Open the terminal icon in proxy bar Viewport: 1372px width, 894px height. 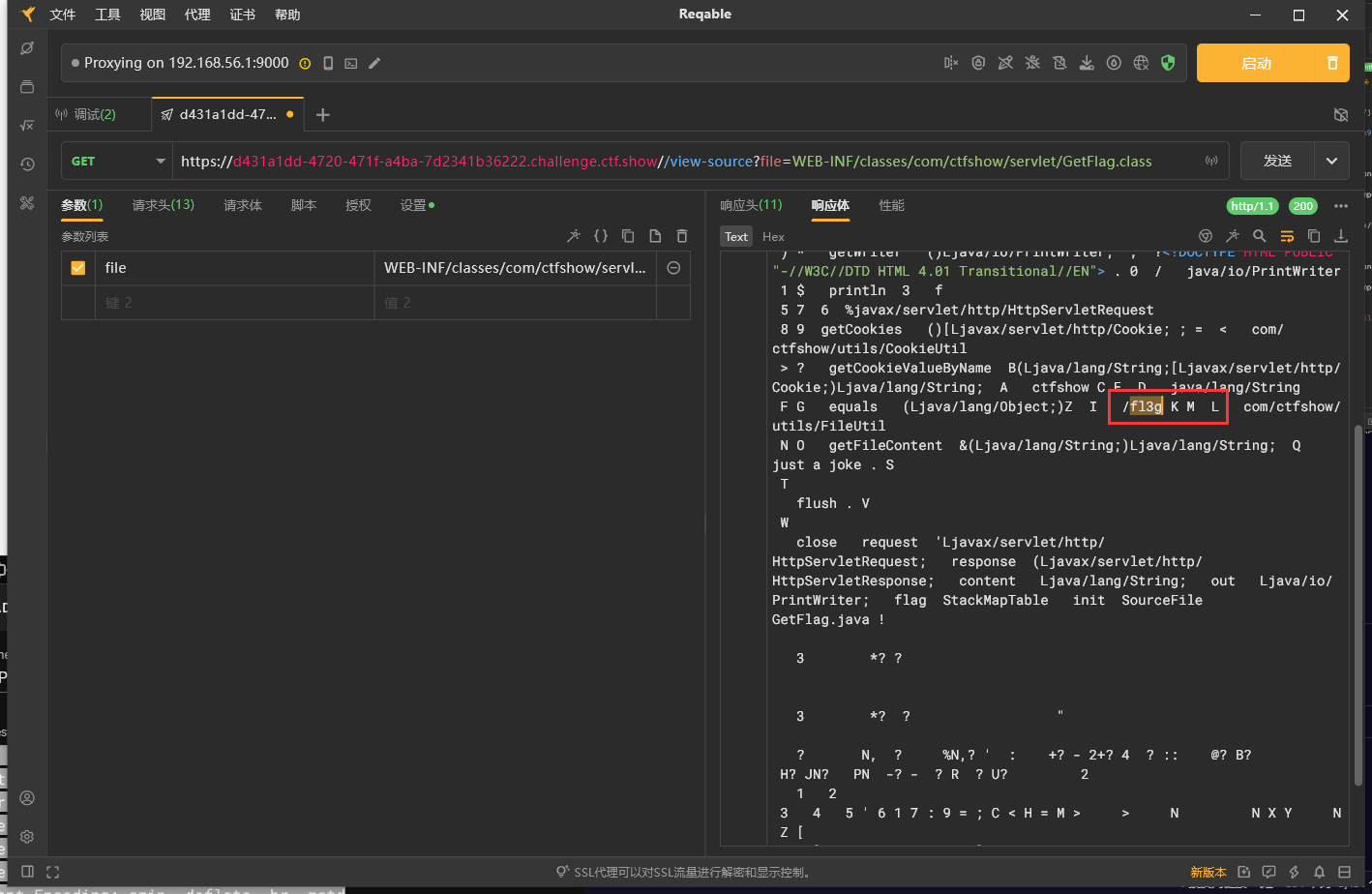(x=351, y=63)
